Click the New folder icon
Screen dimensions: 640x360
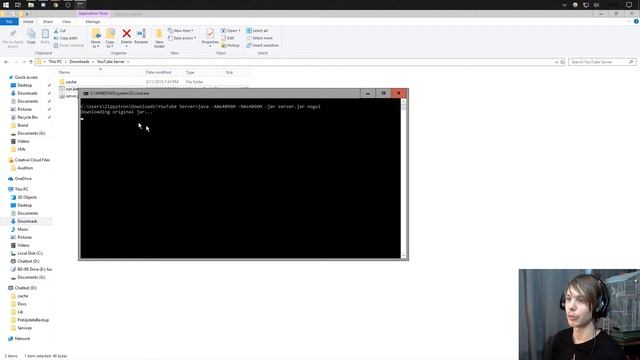tap(159, 34)
